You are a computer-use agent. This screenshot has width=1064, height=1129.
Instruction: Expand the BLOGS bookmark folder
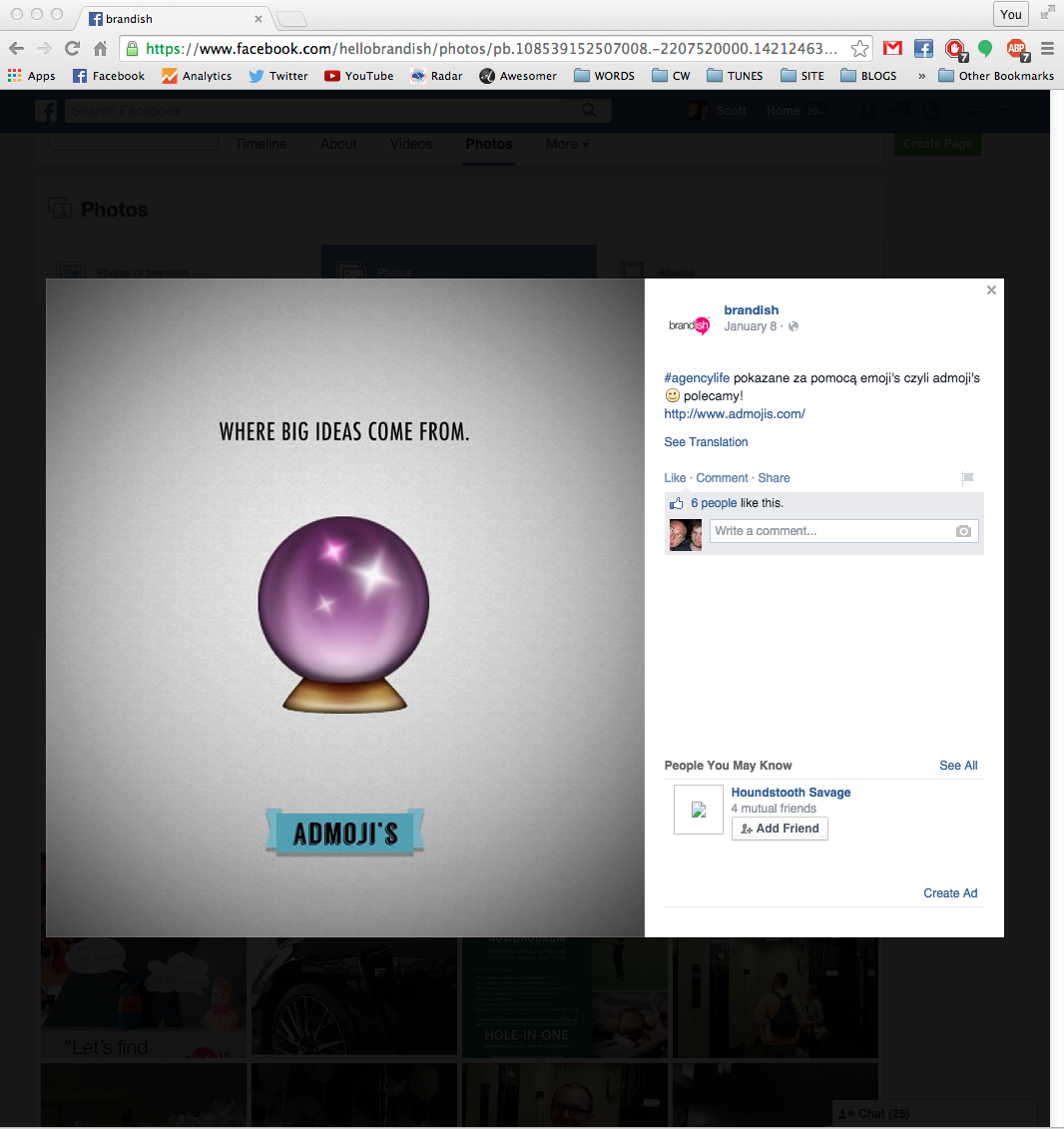[x=869, y=76]
